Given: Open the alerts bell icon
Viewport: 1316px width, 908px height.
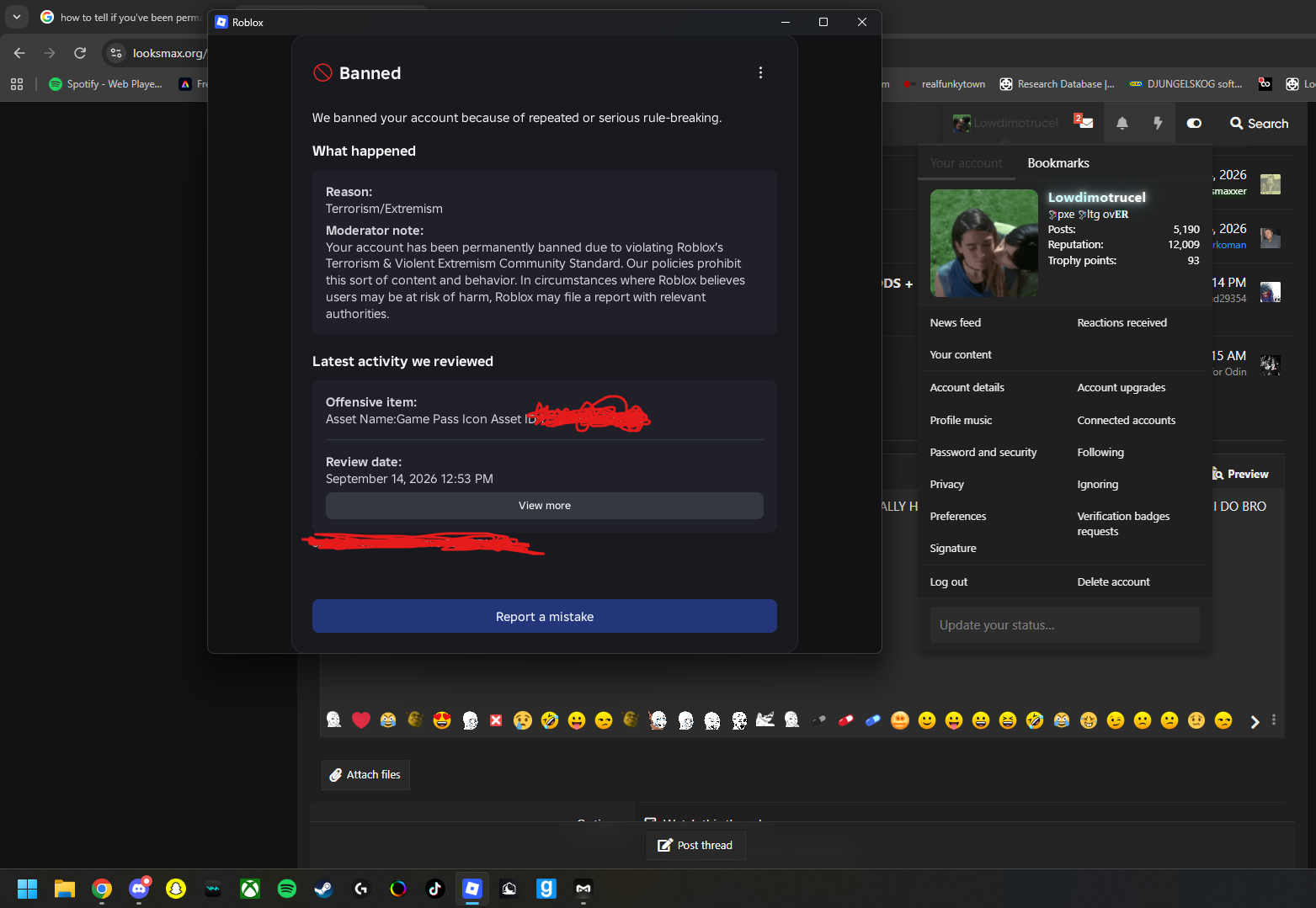Looking at the screenshot, I should [x=1122, y=123].
